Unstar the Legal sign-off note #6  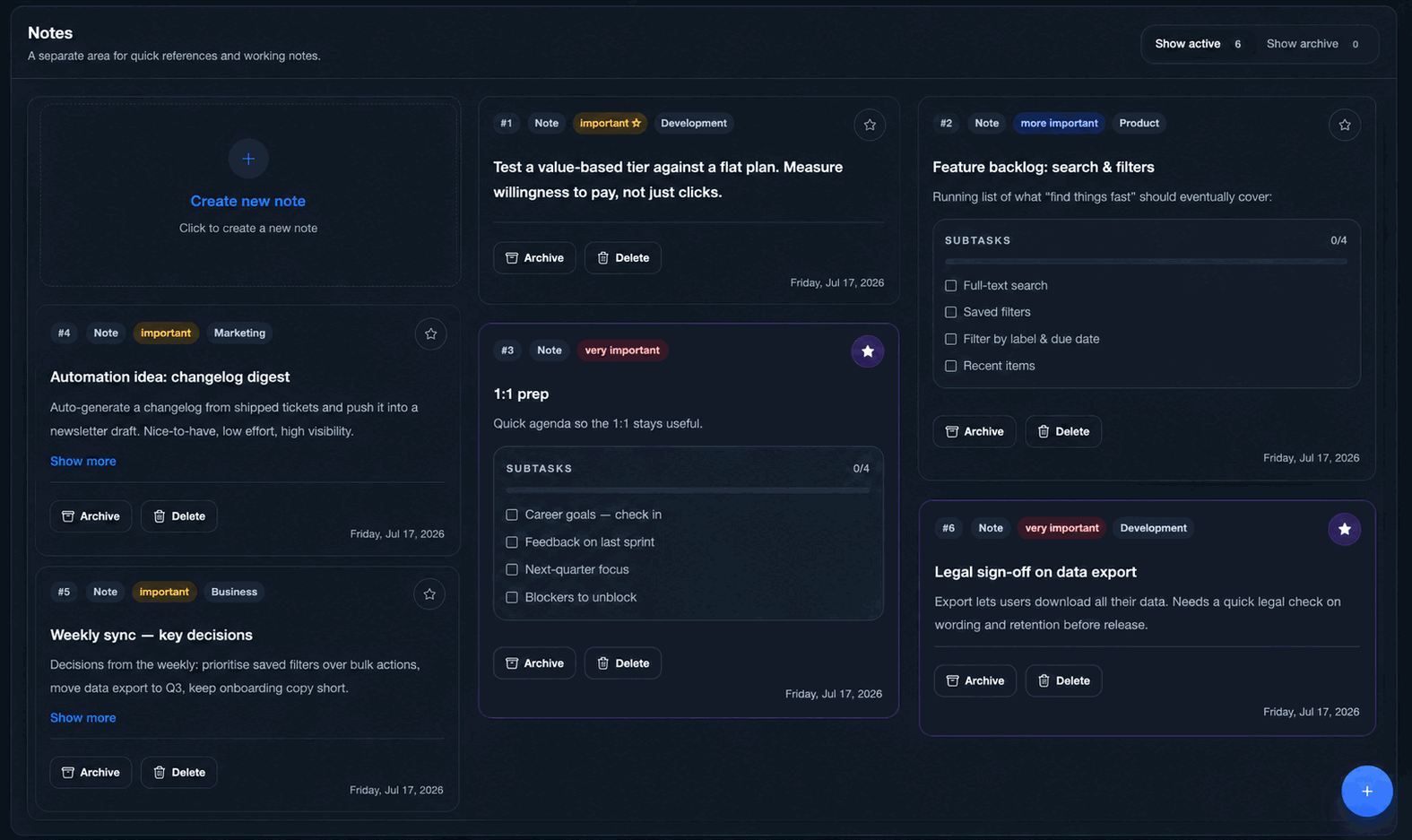(1344, 529)
